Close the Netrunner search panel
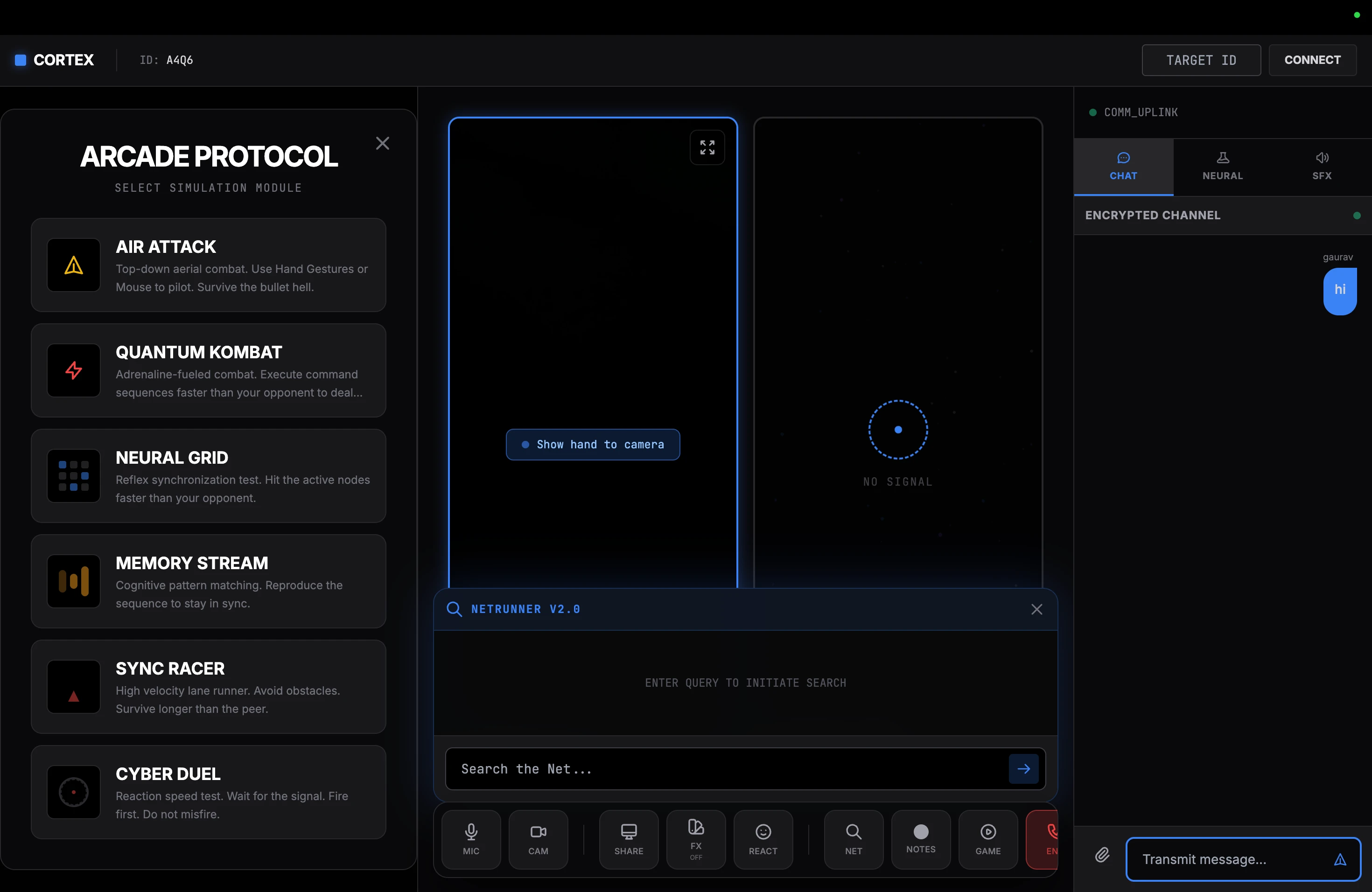The height and width of the screenshot is (892, 1372). (x=1036, y=609)
